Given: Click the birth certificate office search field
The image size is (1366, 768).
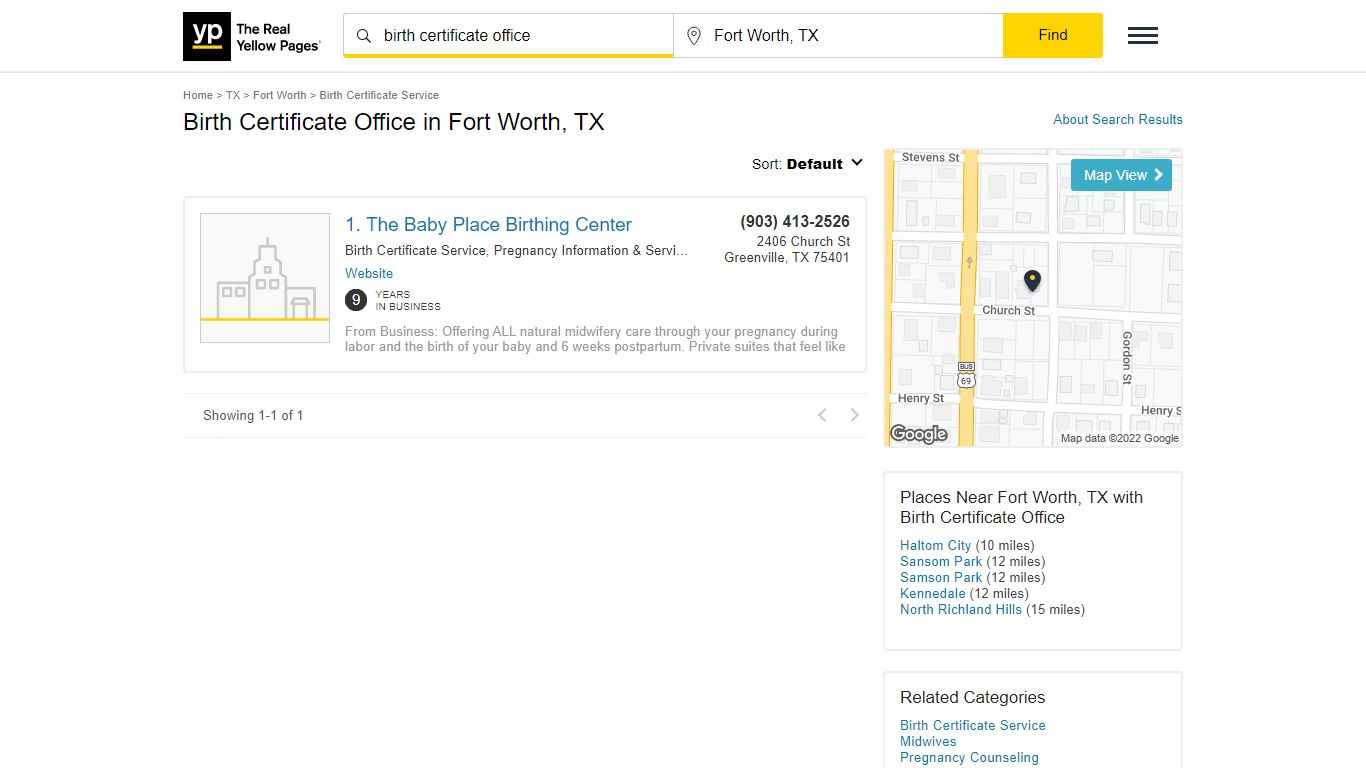Looking at the screenshot, I should 508,36.
